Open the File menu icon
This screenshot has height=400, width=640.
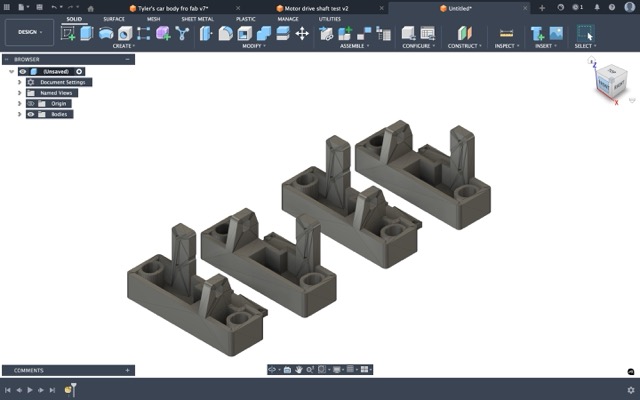pos(21,7)
